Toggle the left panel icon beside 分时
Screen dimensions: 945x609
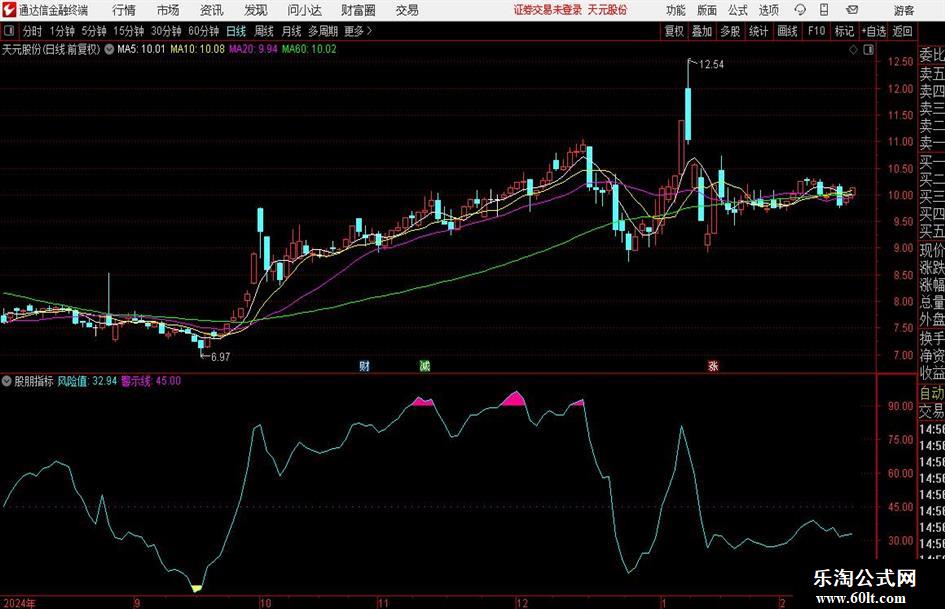[9, 31]
